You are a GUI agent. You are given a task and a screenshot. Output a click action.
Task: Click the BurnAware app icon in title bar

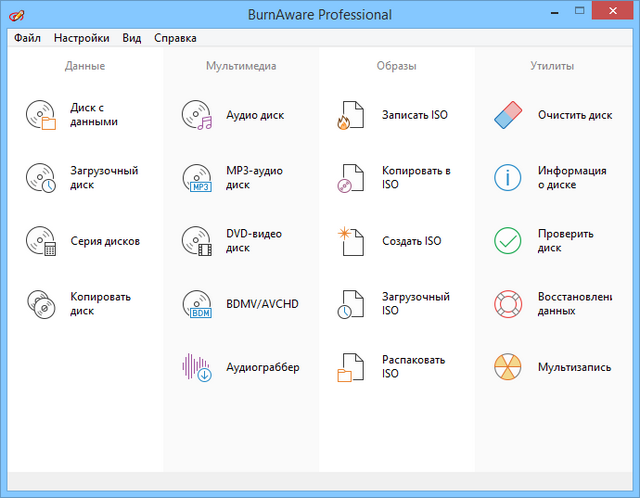click(17, 15)
